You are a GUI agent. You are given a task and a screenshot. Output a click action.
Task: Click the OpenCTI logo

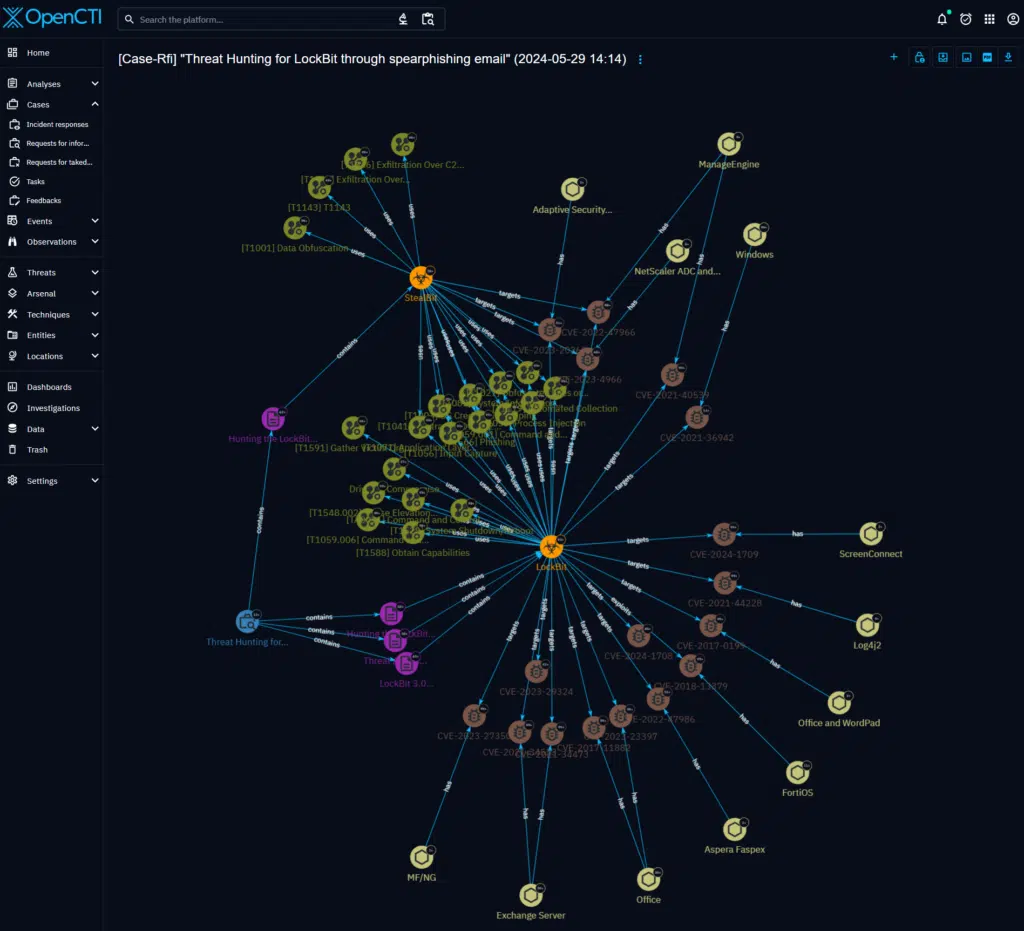coord(52,17)
